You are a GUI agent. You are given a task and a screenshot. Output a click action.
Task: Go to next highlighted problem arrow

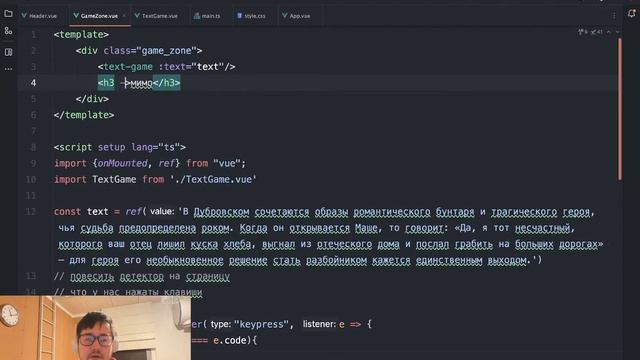(x=618, y=32)
